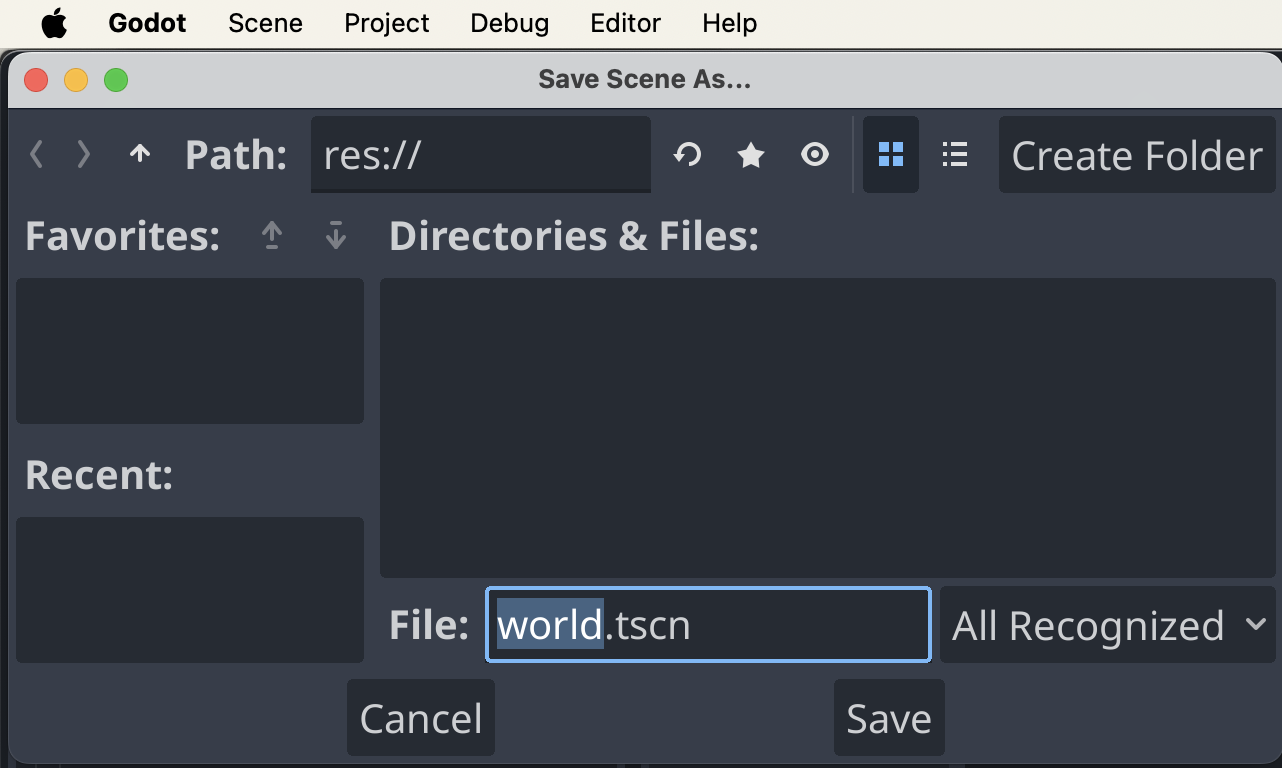Image resolution: width=1282 pixels, height=768 pixels.
Task: Click the move favorite up arrow
Action: [272, 236]
